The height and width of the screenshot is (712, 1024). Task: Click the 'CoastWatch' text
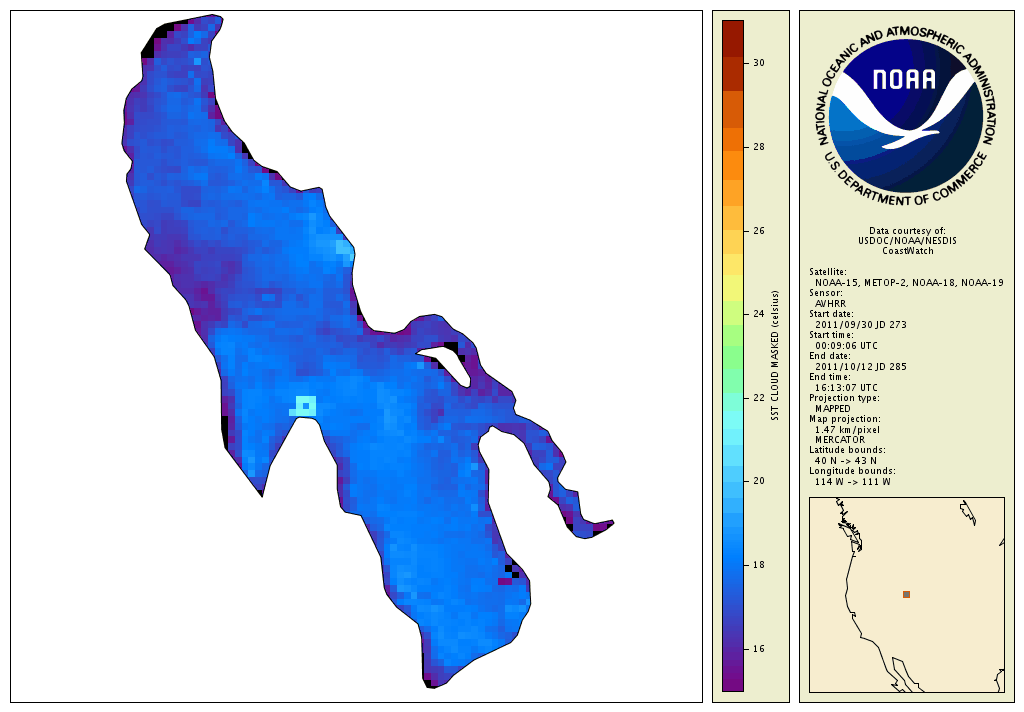[x=908, y=251]
